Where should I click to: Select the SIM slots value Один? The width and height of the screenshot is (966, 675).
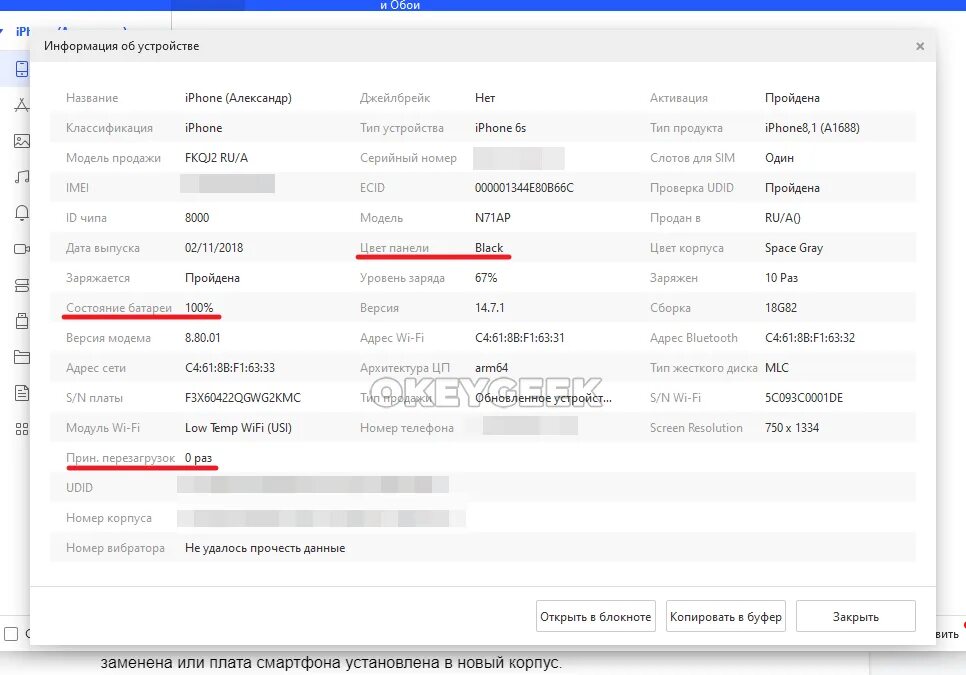(779, 158)
